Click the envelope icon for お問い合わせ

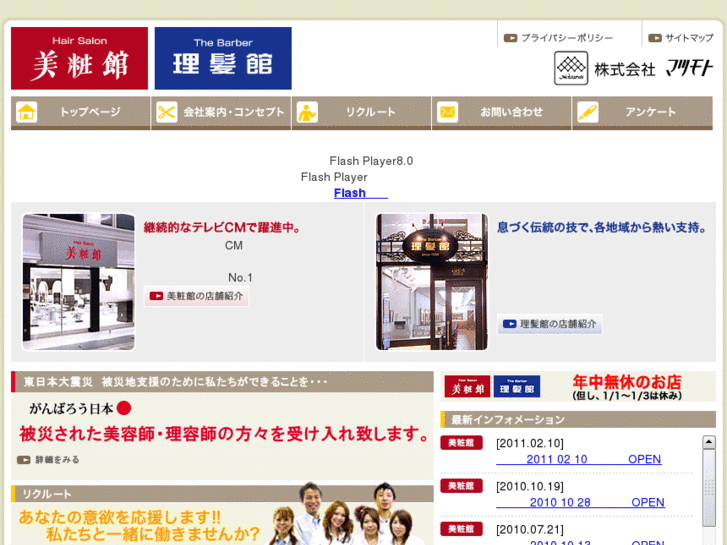click(x=447, y=112)
